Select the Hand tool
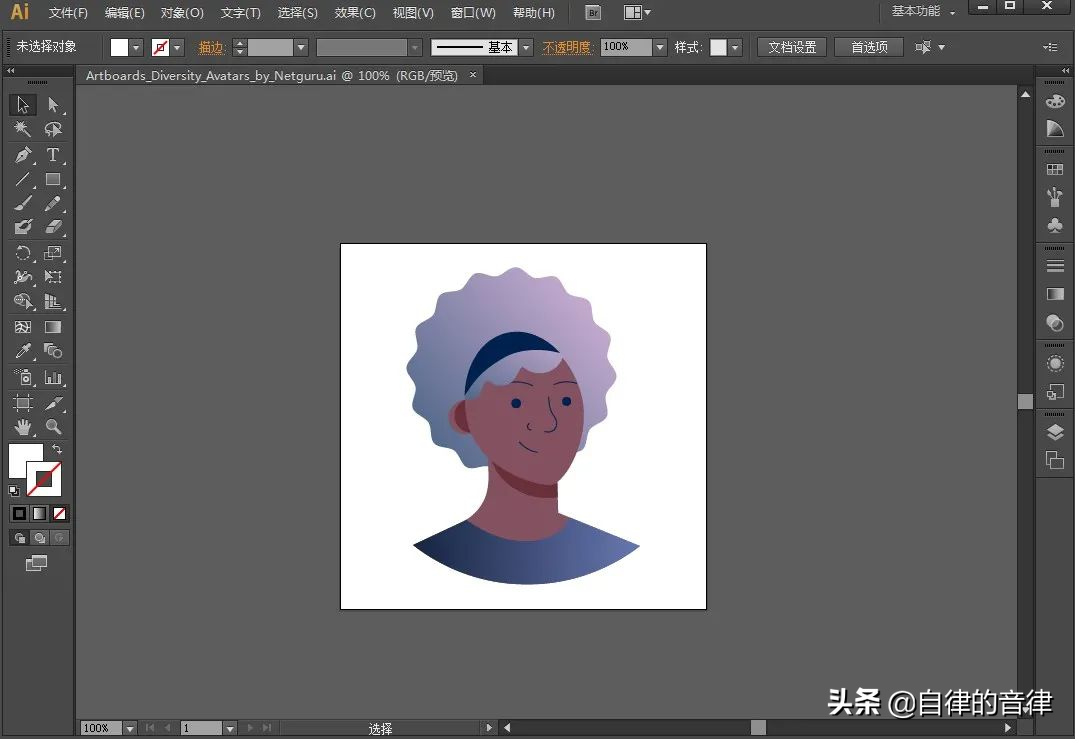Screen dimensions: 1075x739 (23, 427)
